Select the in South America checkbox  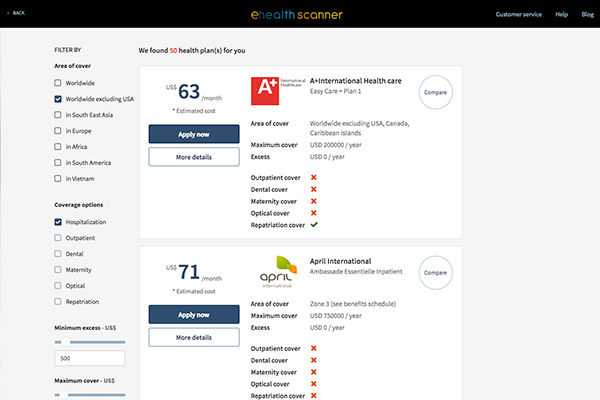(x=58, y=162)
